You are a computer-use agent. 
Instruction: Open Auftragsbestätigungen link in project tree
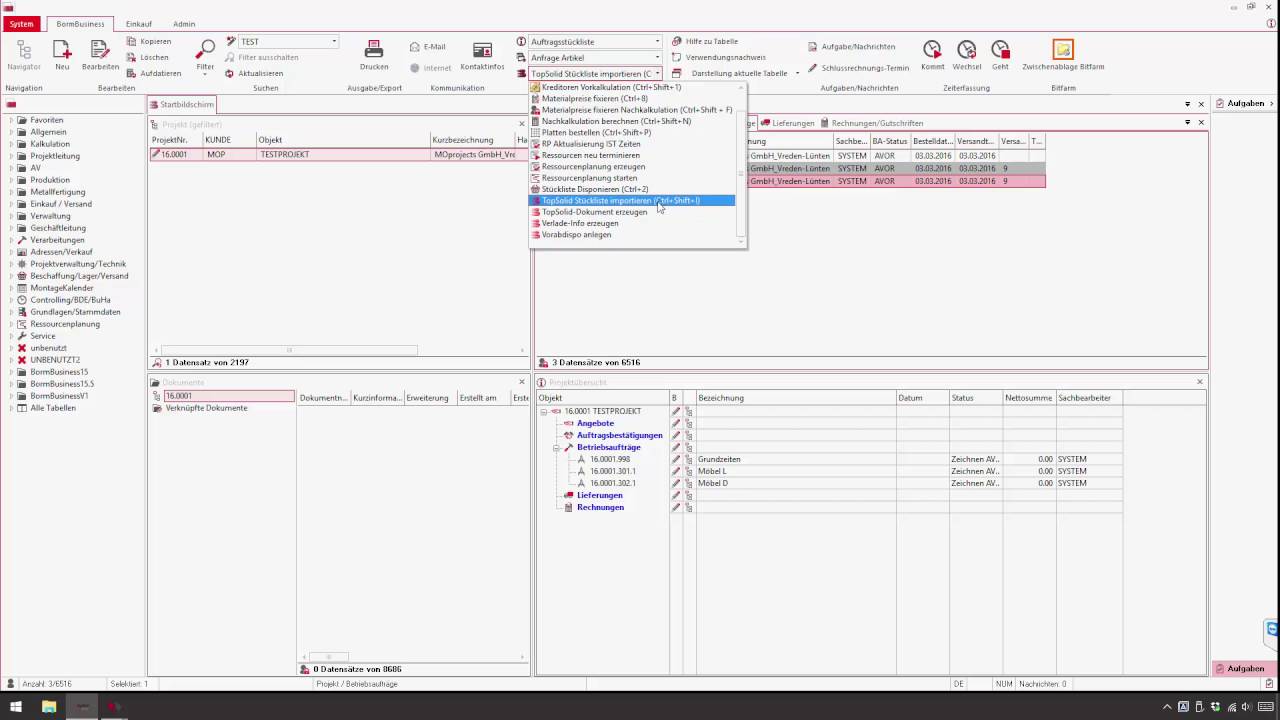(x=619, y=436)
